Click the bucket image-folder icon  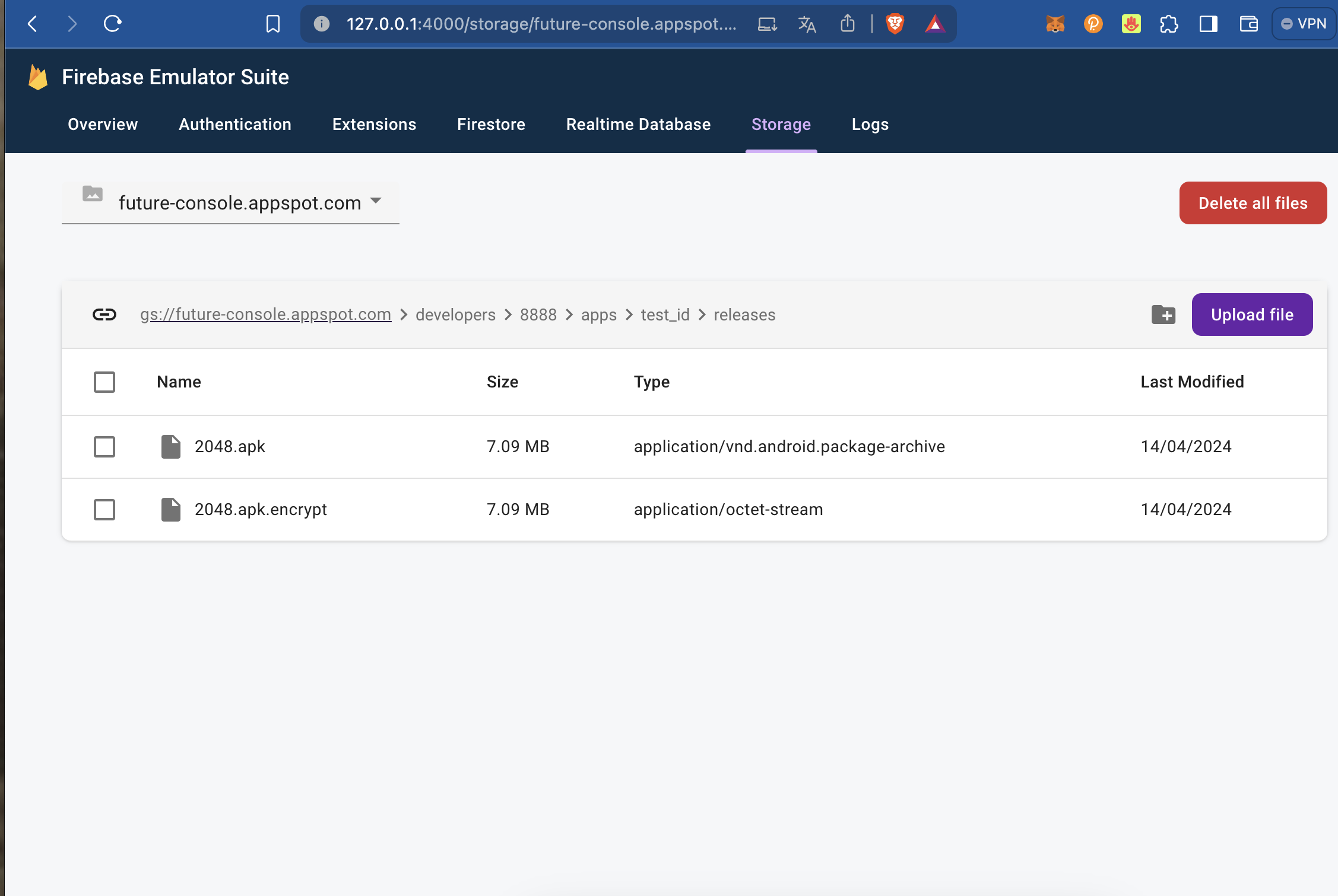93,193
